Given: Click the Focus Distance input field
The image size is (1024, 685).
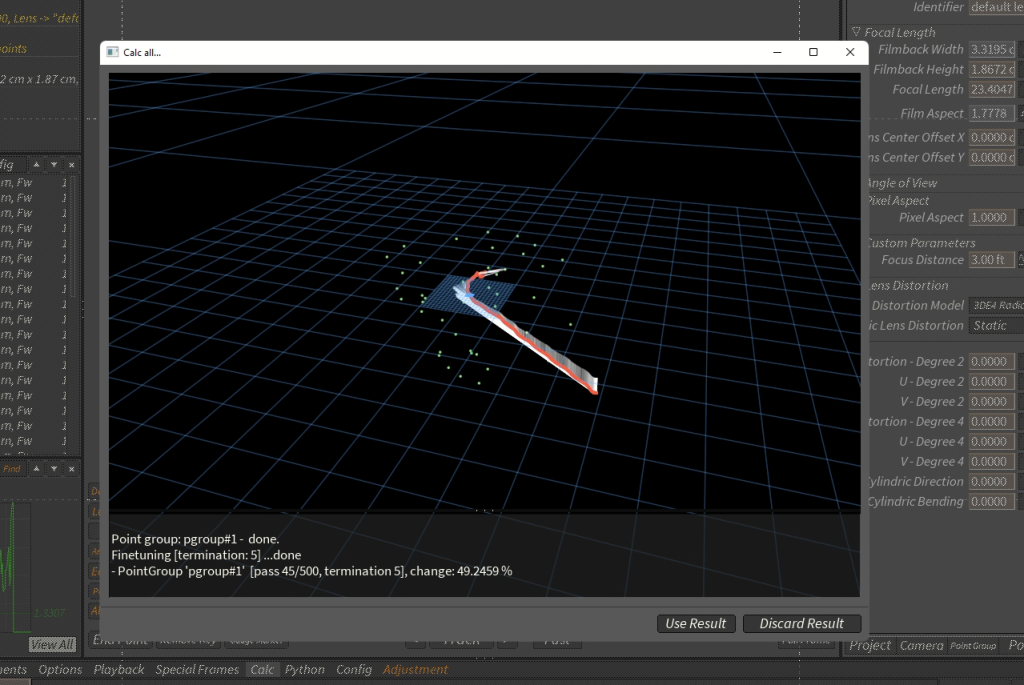Looking at the screenshot, I should (990, 259).
